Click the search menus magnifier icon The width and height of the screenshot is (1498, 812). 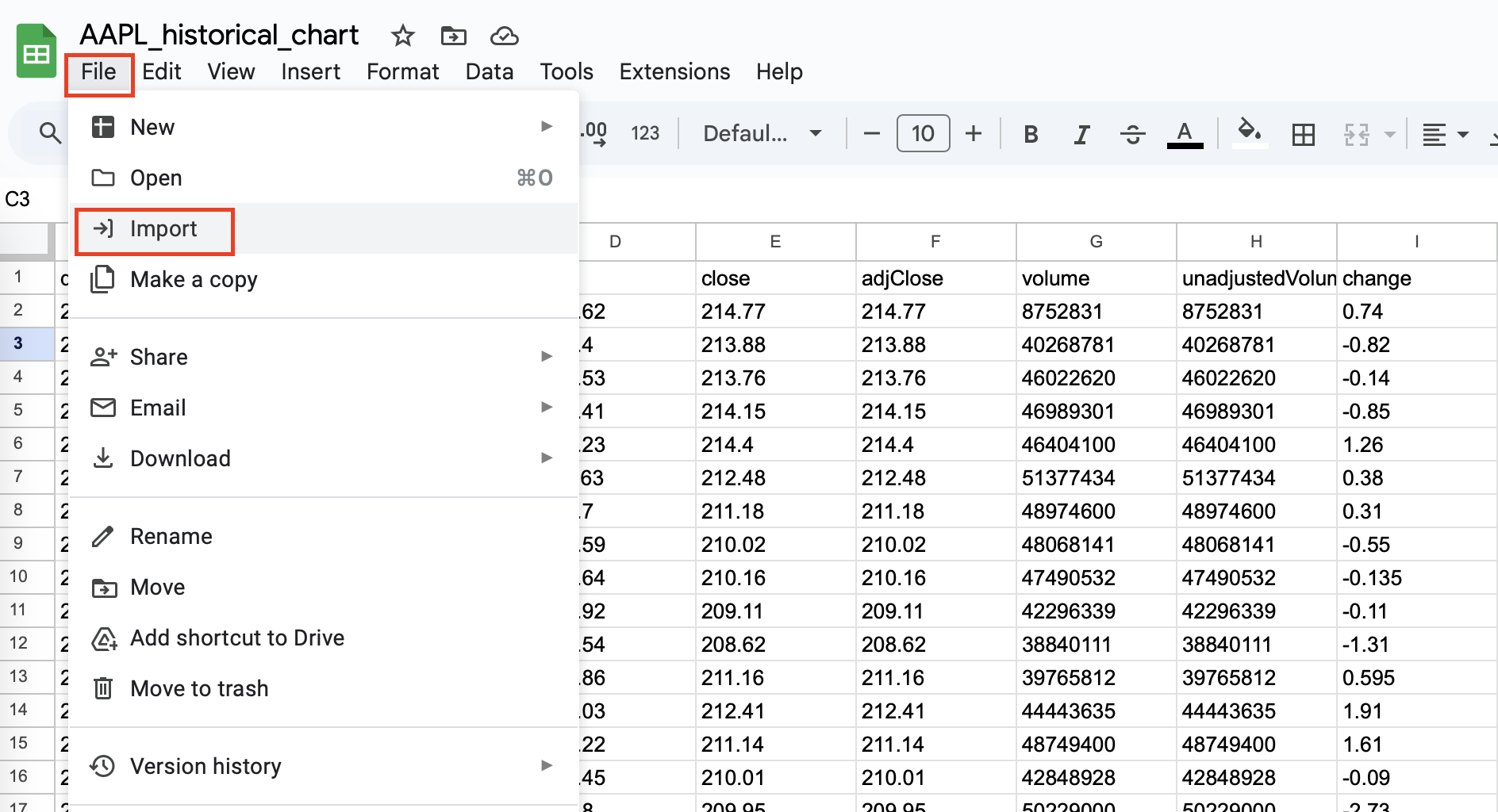click(50, 133)
